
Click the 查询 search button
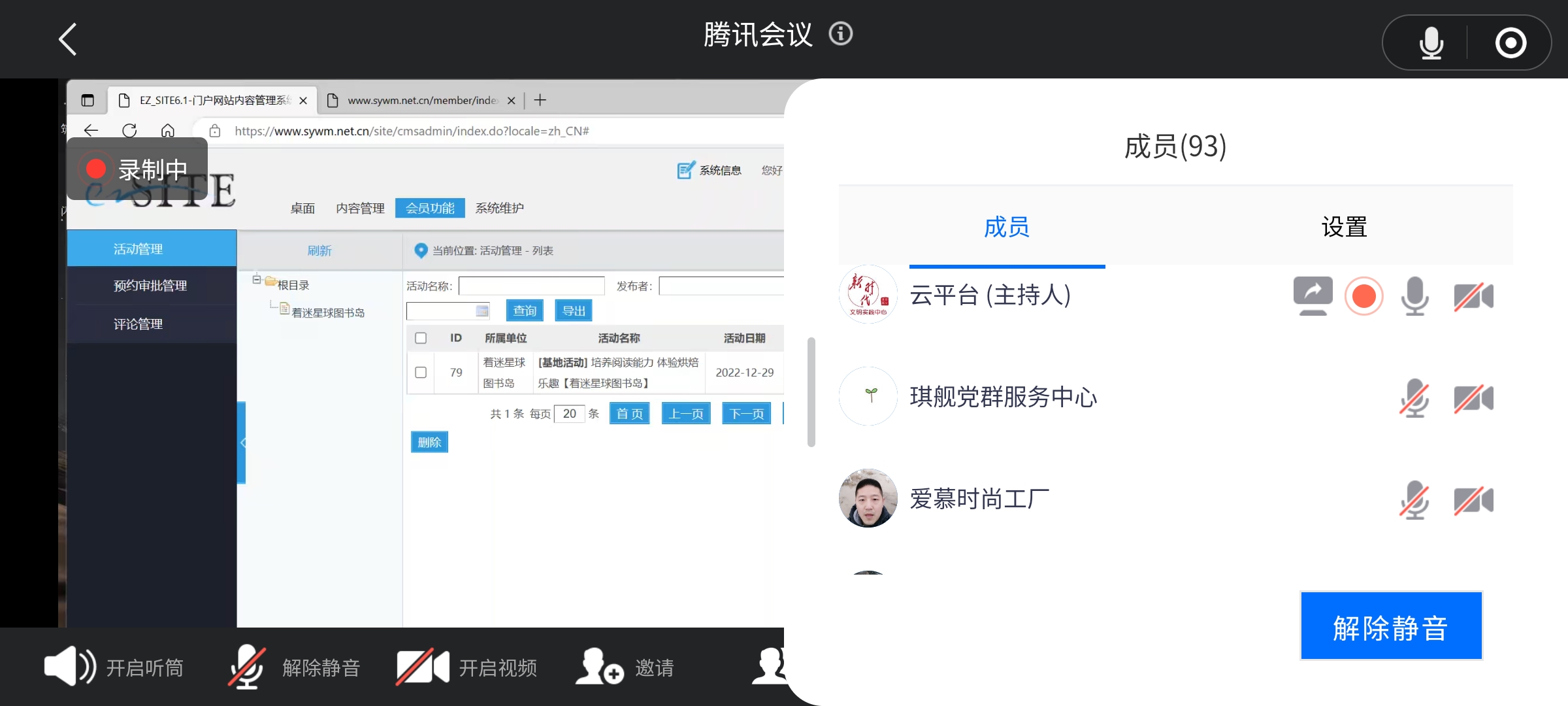pos(524,311)
